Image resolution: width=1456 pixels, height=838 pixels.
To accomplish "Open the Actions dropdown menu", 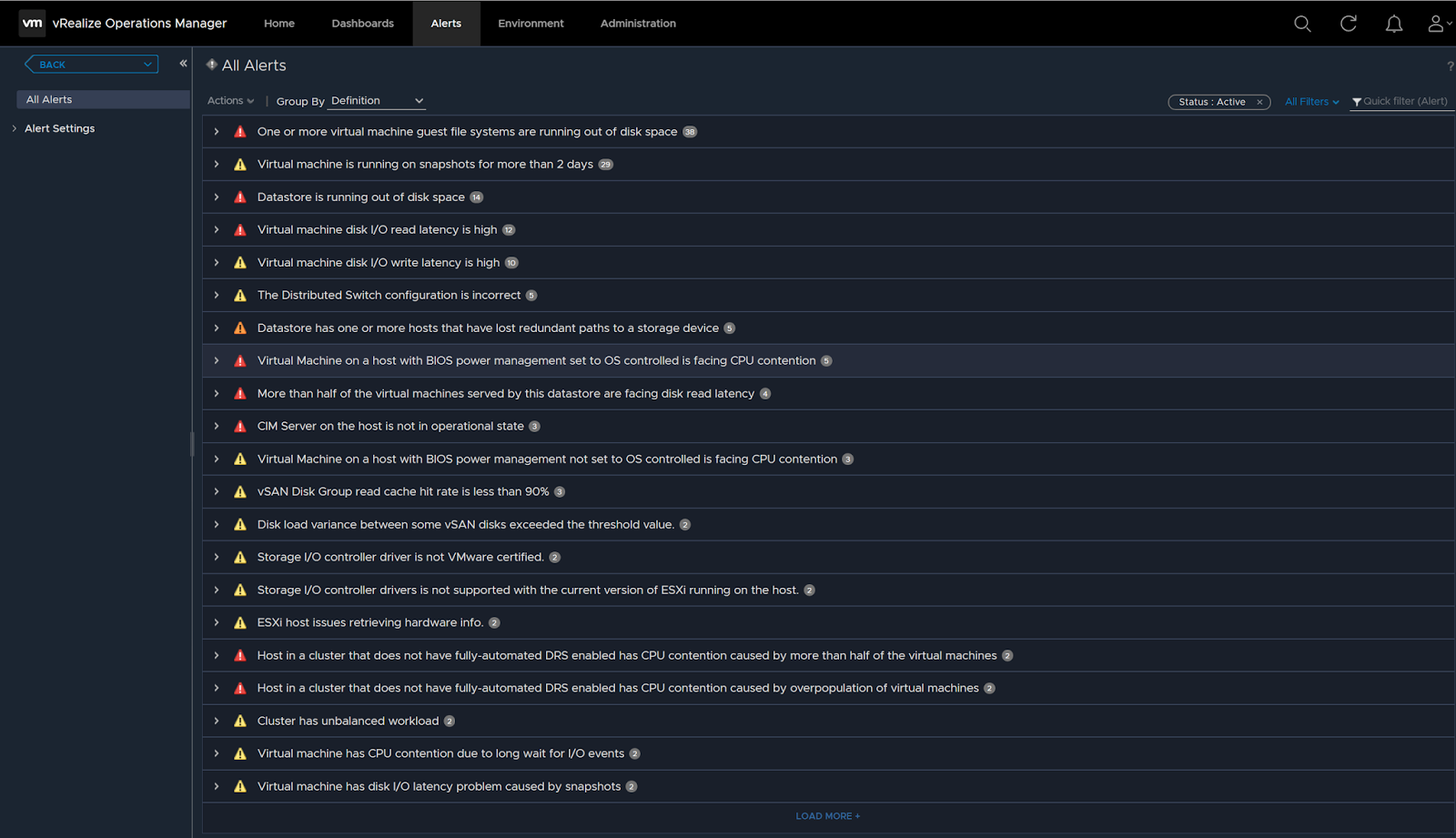I will (230, 101).
